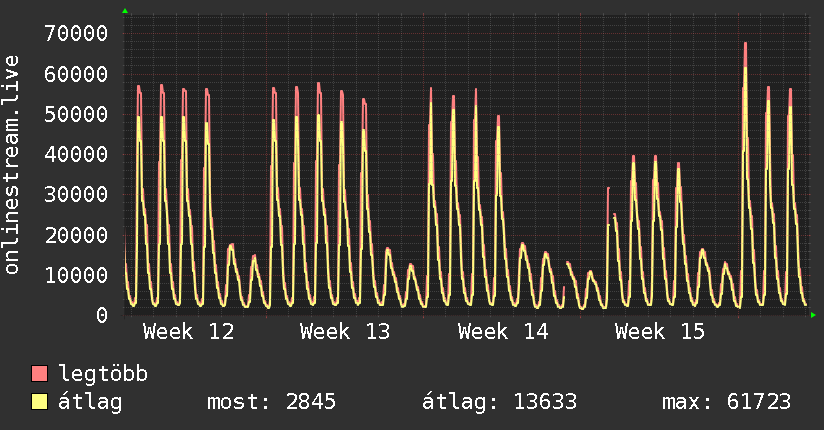Click the Week 13 axis label
Viewport: 824px width, 430px height.
345,332
